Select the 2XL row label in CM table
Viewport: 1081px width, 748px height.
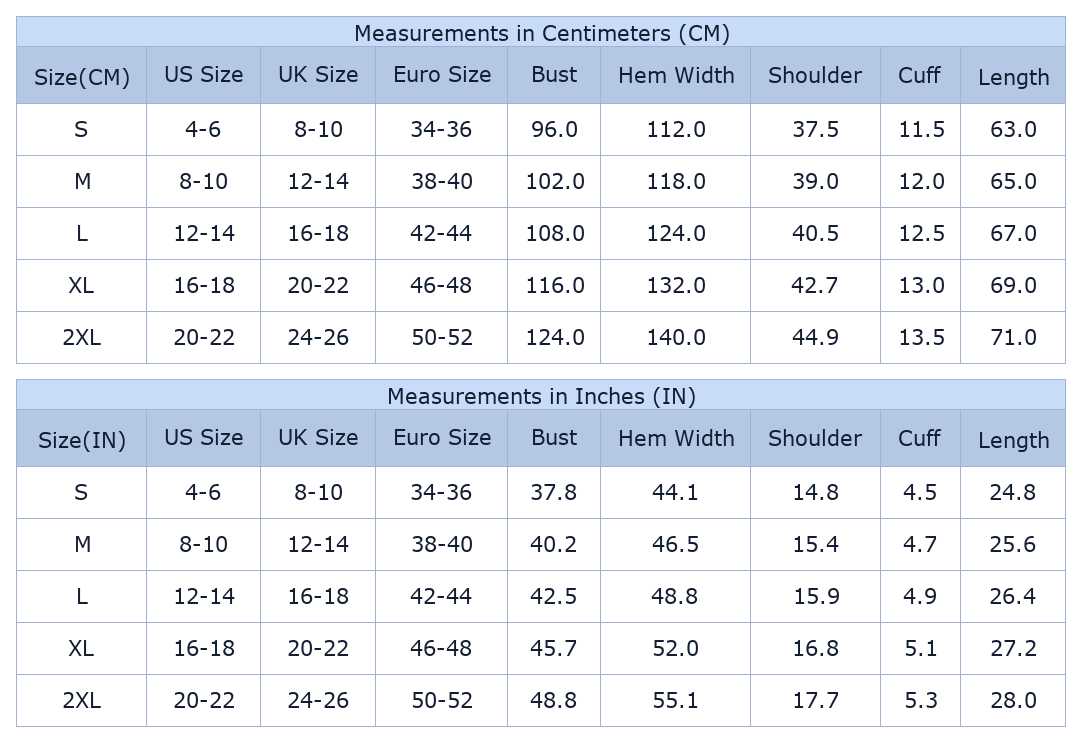point(81,338)
